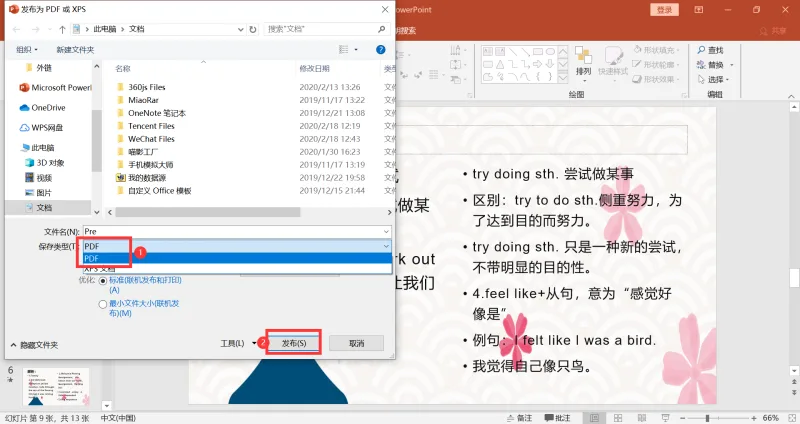Select the 手机模拟大师 folder
Viewport: 800px width, 424px height.
tap(145, 165)
